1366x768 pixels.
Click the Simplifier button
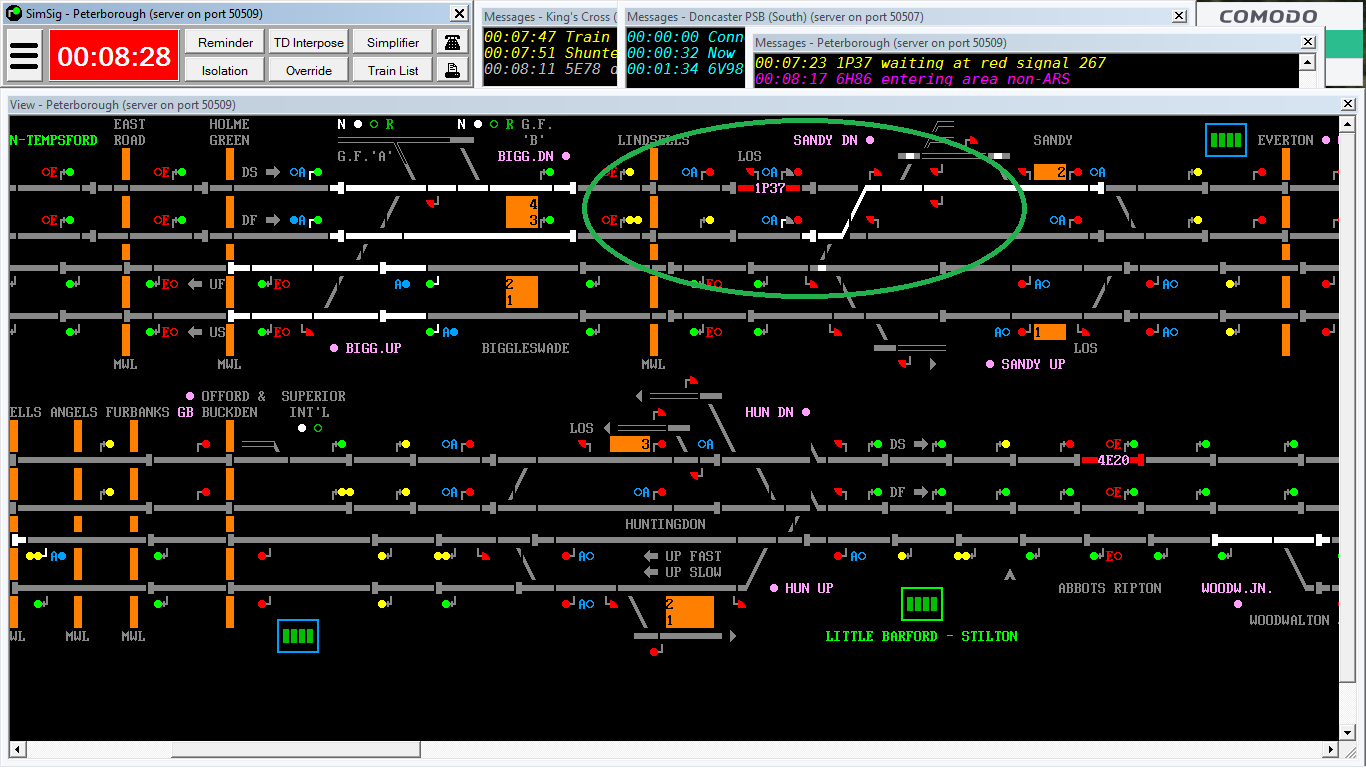pyautogui.click(x=393, y=42)
